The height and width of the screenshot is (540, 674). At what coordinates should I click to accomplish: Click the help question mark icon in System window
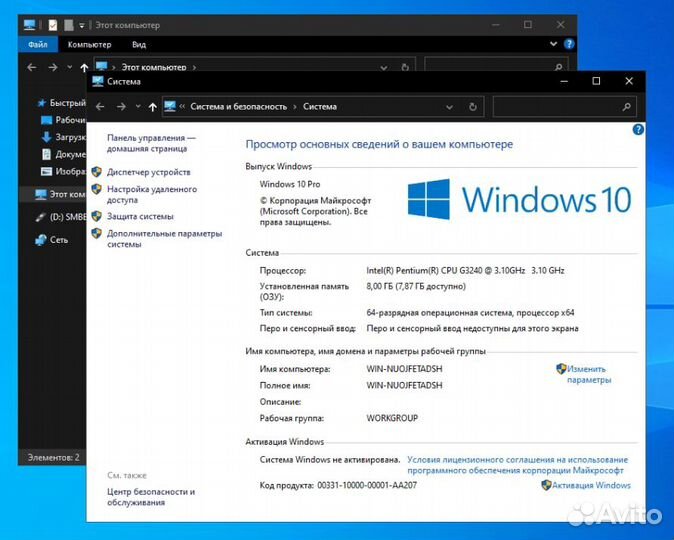pos(638,130)
